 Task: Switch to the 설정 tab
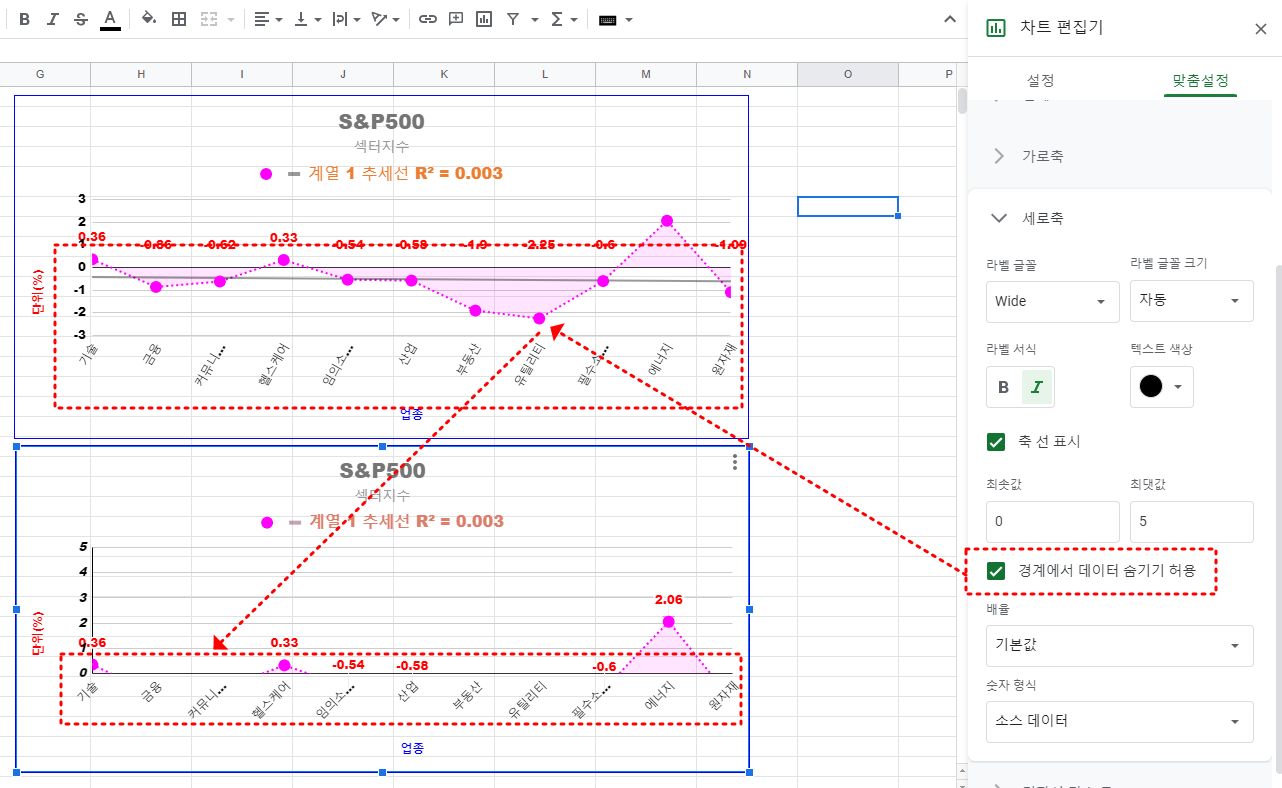tap(1040, 80)
